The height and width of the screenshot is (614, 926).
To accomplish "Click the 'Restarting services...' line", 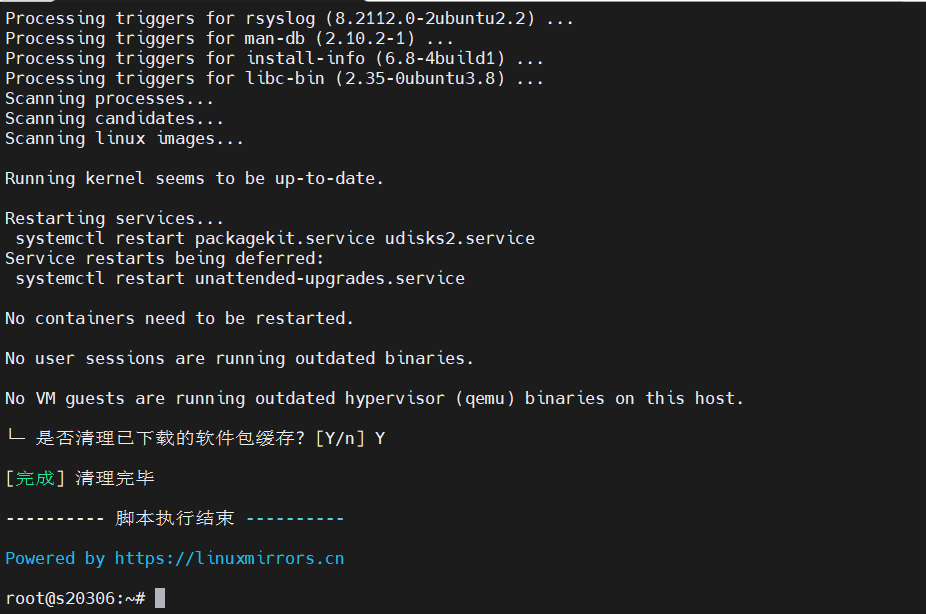I will click(x=115, y=218).
